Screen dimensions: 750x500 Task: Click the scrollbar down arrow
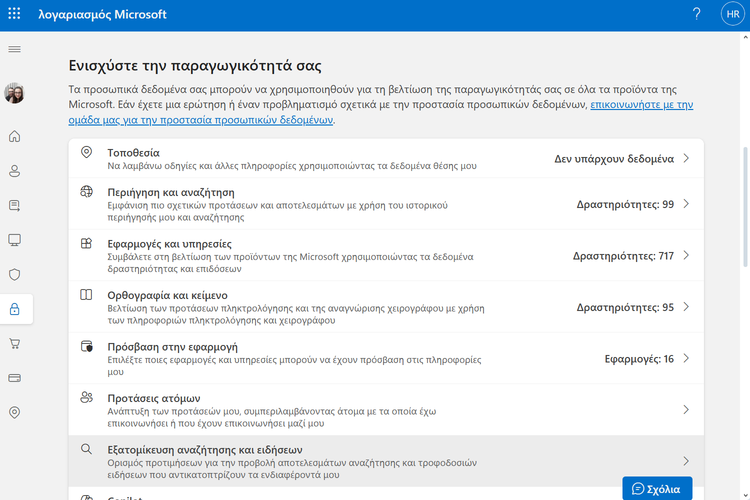coord(745,496)
